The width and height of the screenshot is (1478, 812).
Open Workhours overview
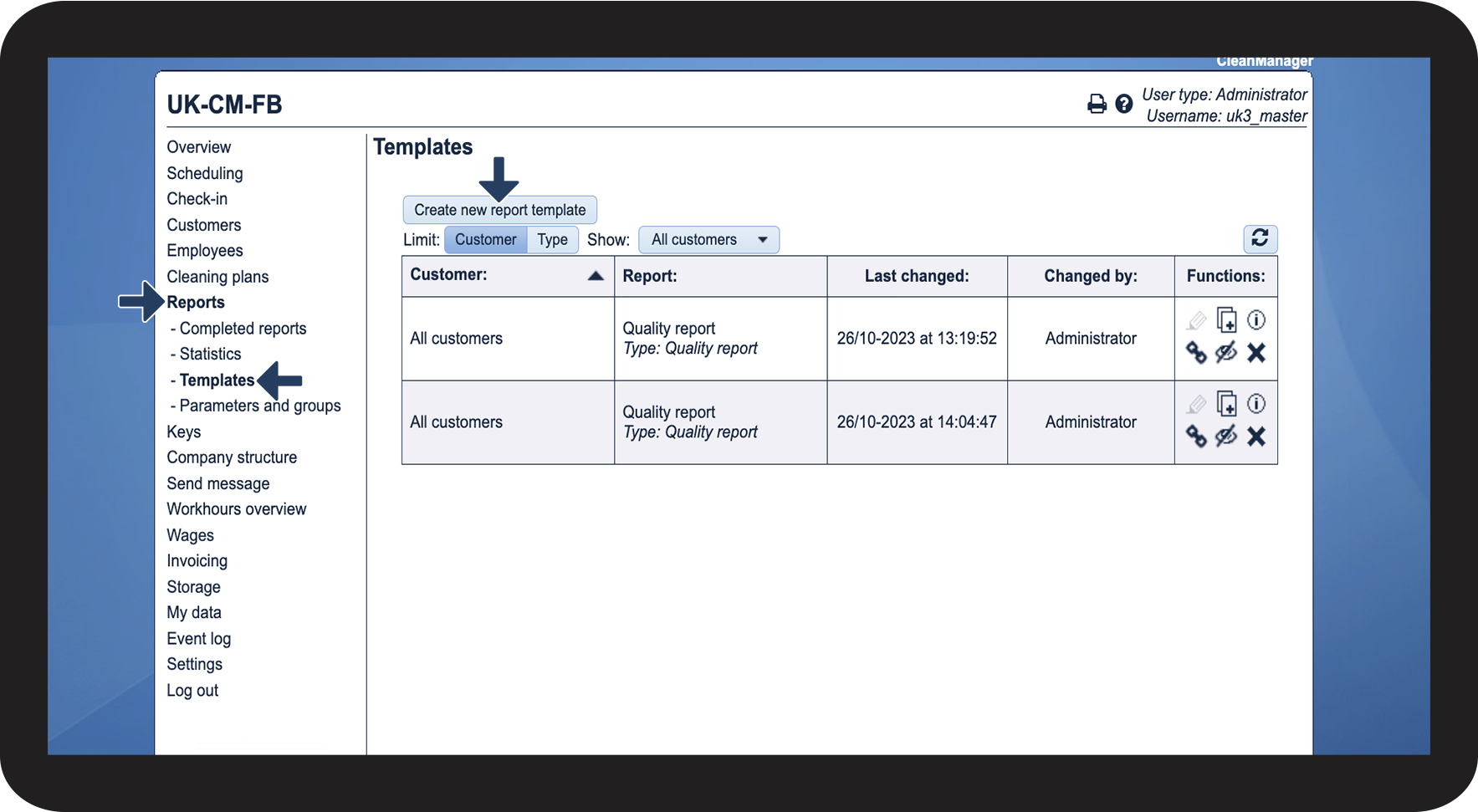[x=237, y=509]
